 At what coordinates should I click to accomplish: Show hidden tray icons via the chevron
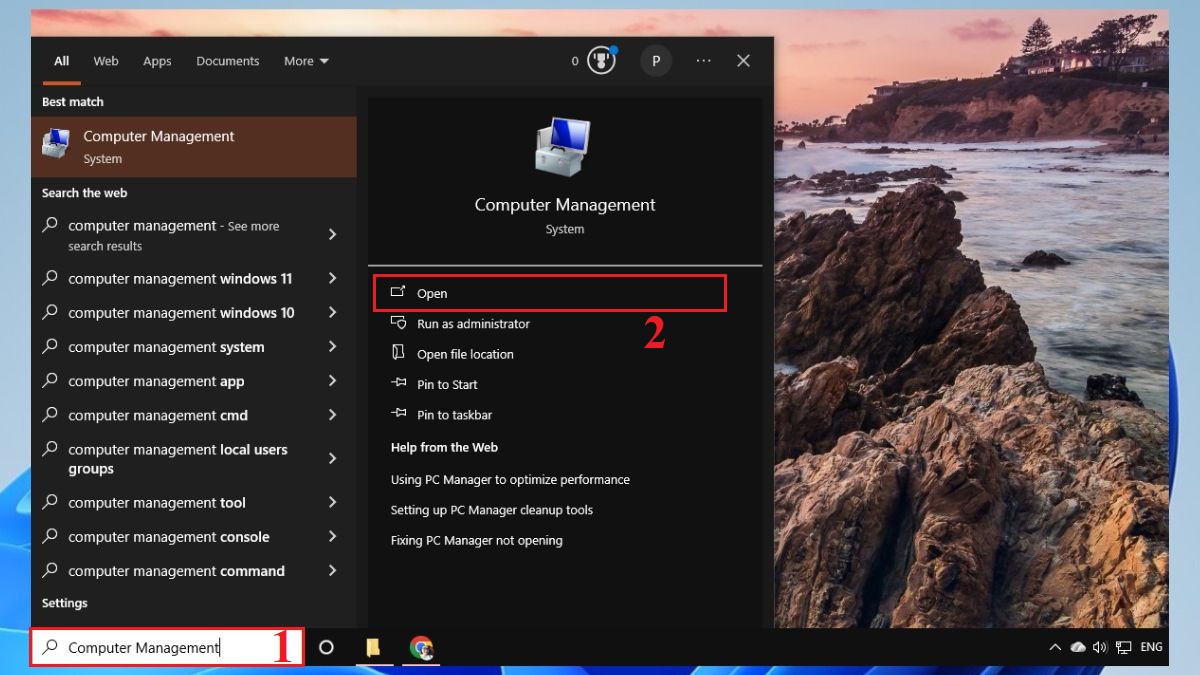coord(1055,647)
